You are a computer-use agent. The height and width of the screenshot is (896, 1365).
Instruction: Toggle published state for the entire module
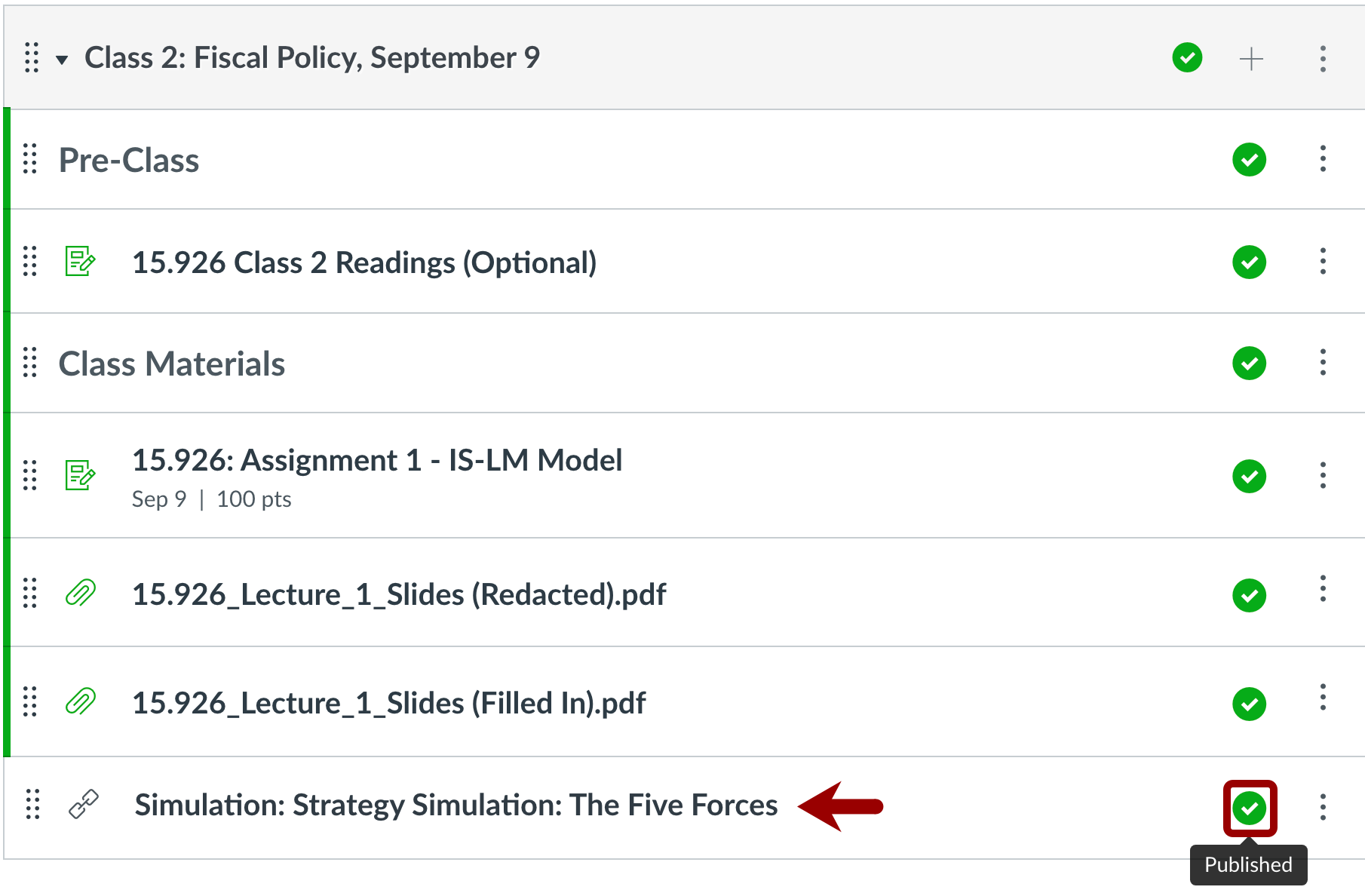[x=1186, y=58]
